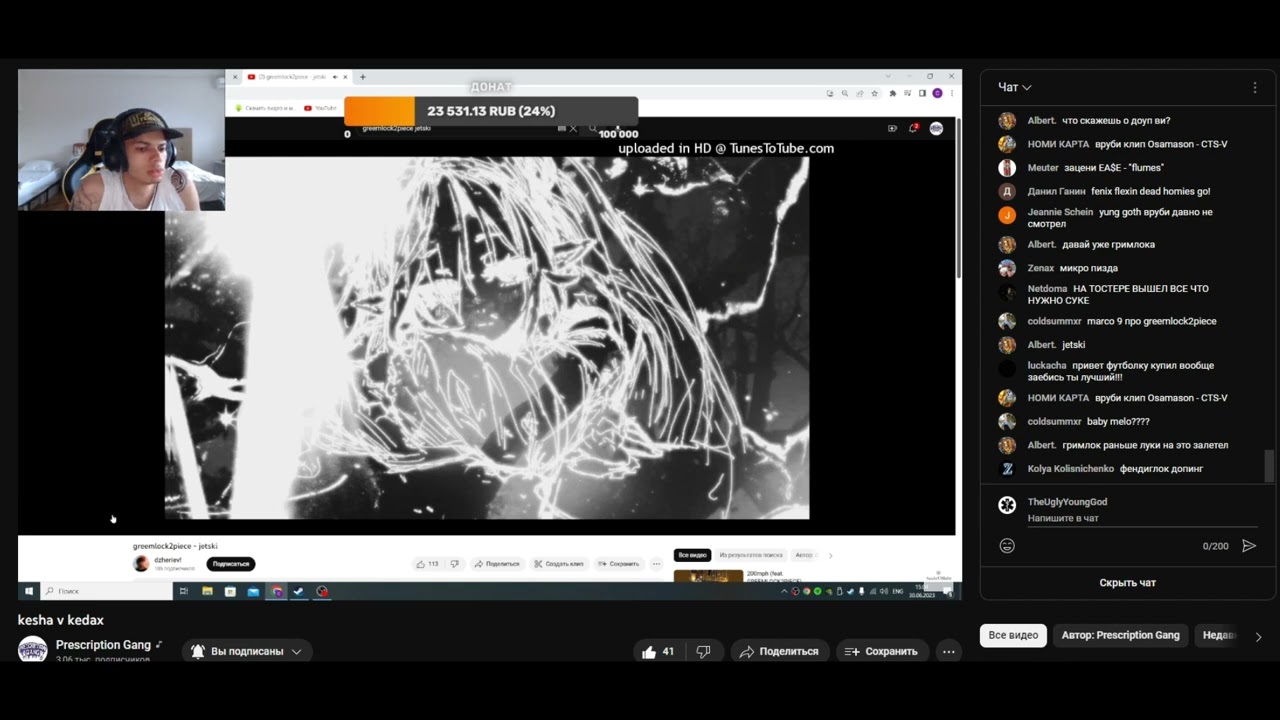Click the streamed YouTube search magnifier

coord(593,129)
